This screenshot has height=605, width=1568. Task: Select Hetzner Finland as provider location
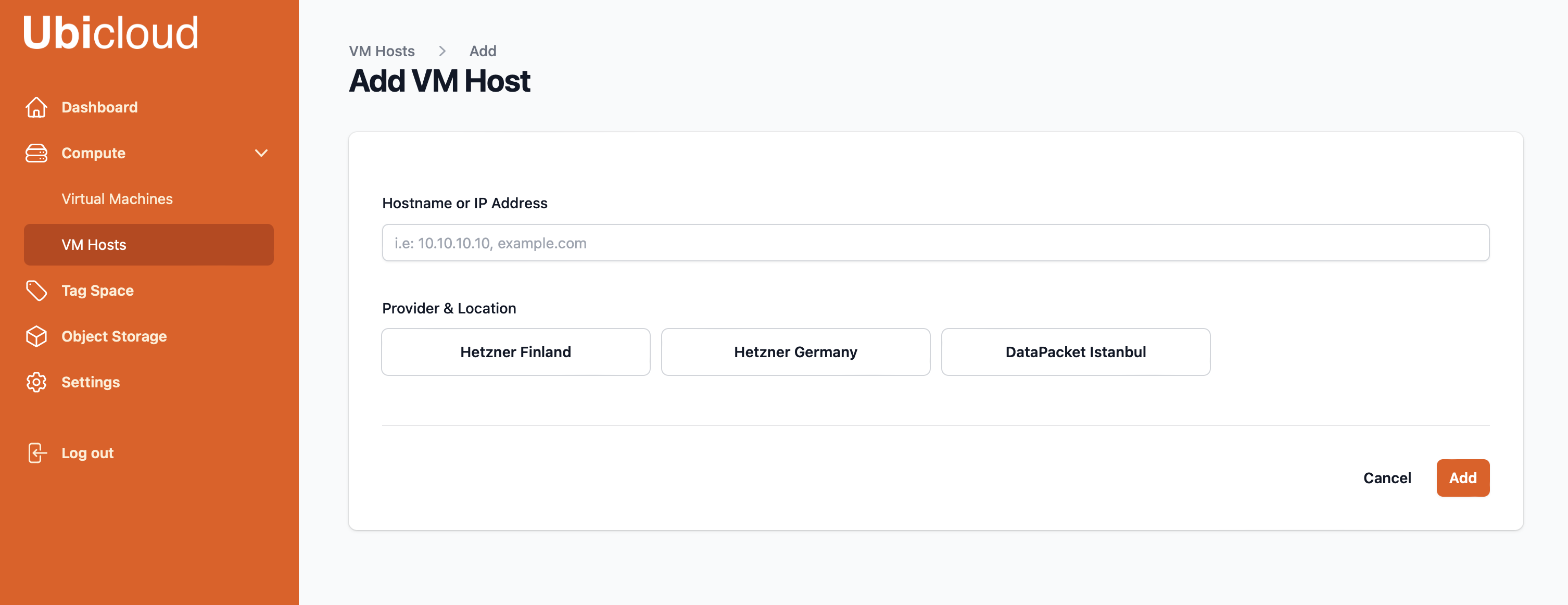(515, 352)
